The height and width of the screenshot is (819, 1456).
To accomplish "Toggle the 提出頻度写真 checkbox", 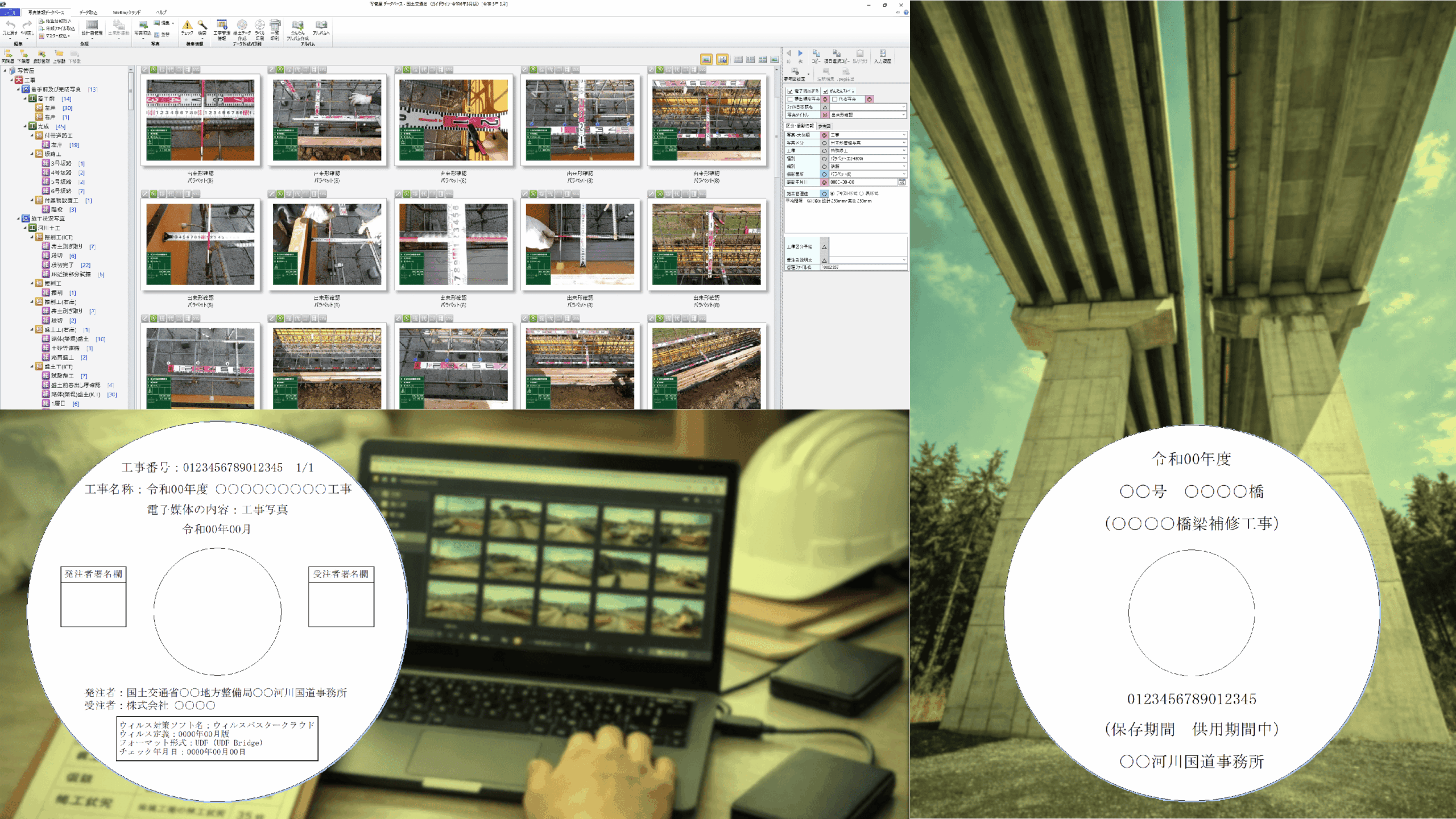I will (790, 99).
